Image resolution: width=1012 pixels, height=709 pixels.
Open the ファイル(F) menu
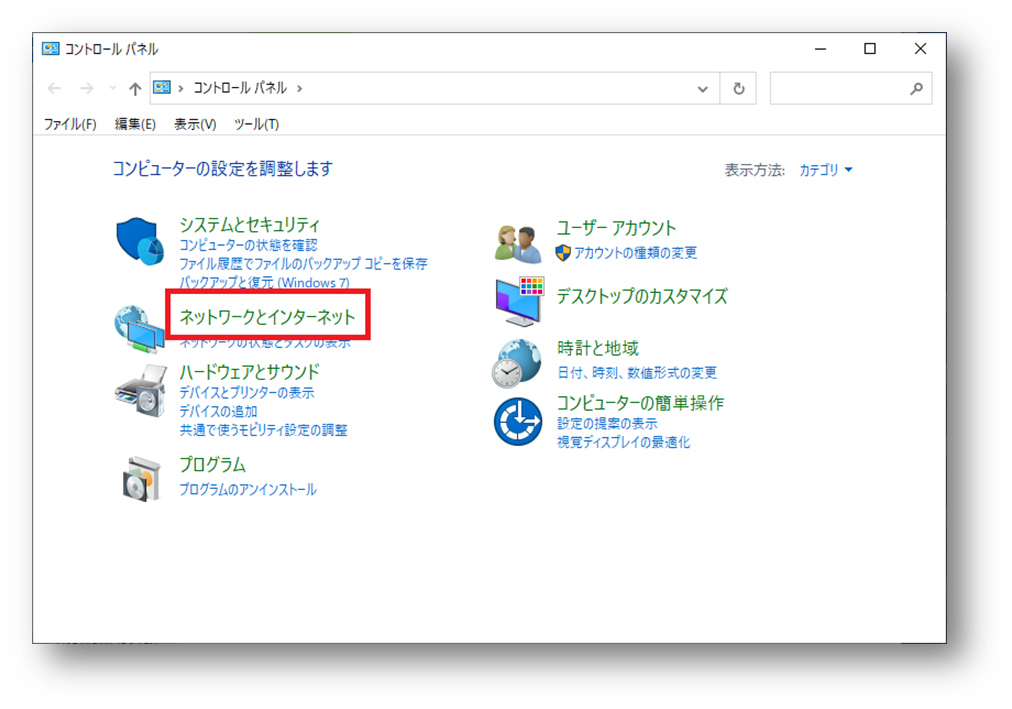[70, 124]
